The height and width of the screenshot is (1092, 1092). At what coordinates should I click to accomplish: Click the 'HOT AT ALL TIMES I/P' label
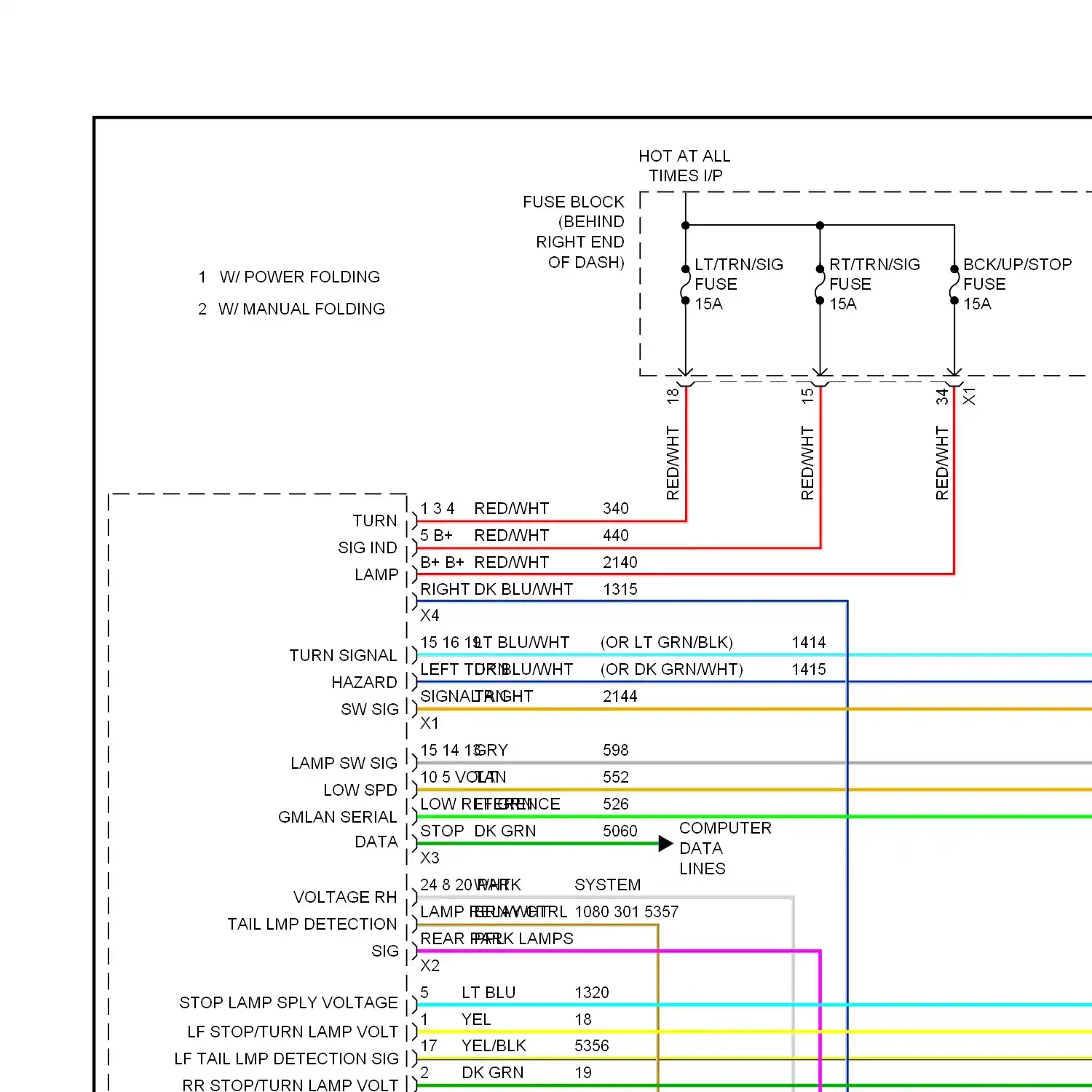click(x=684, y=166)
